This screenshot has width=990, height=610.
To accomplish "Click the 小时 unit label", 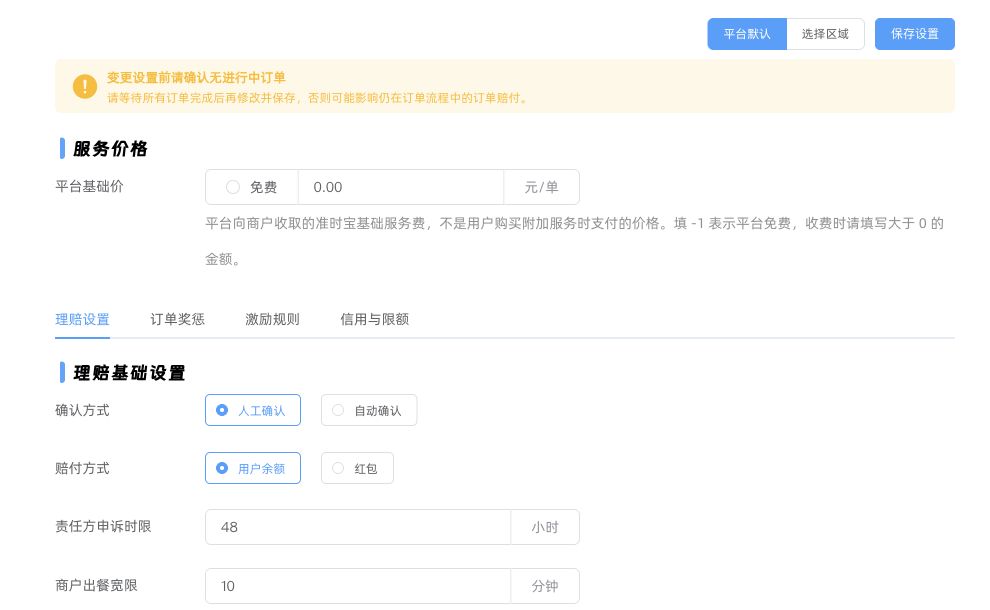I will click(x=545, y=527).
